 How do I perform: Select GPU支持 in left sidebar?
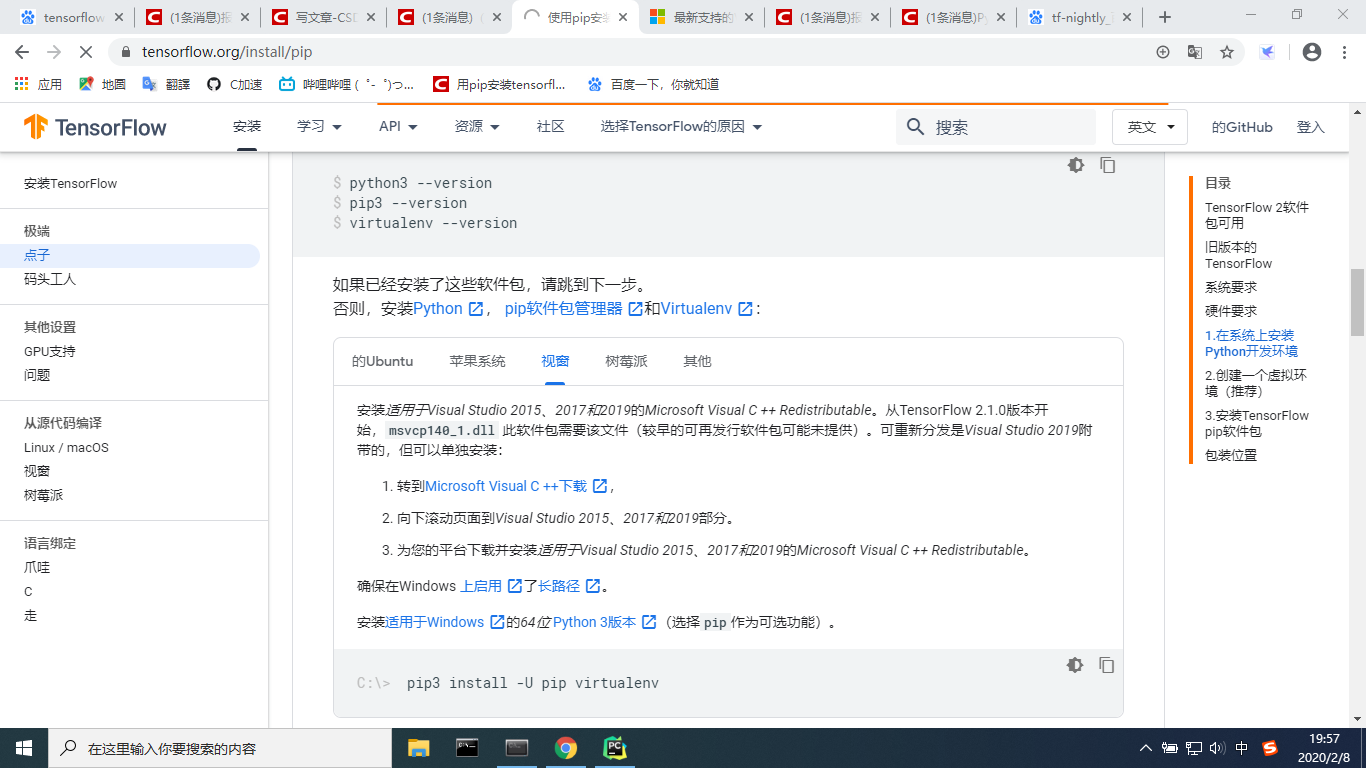coord(50,351)
